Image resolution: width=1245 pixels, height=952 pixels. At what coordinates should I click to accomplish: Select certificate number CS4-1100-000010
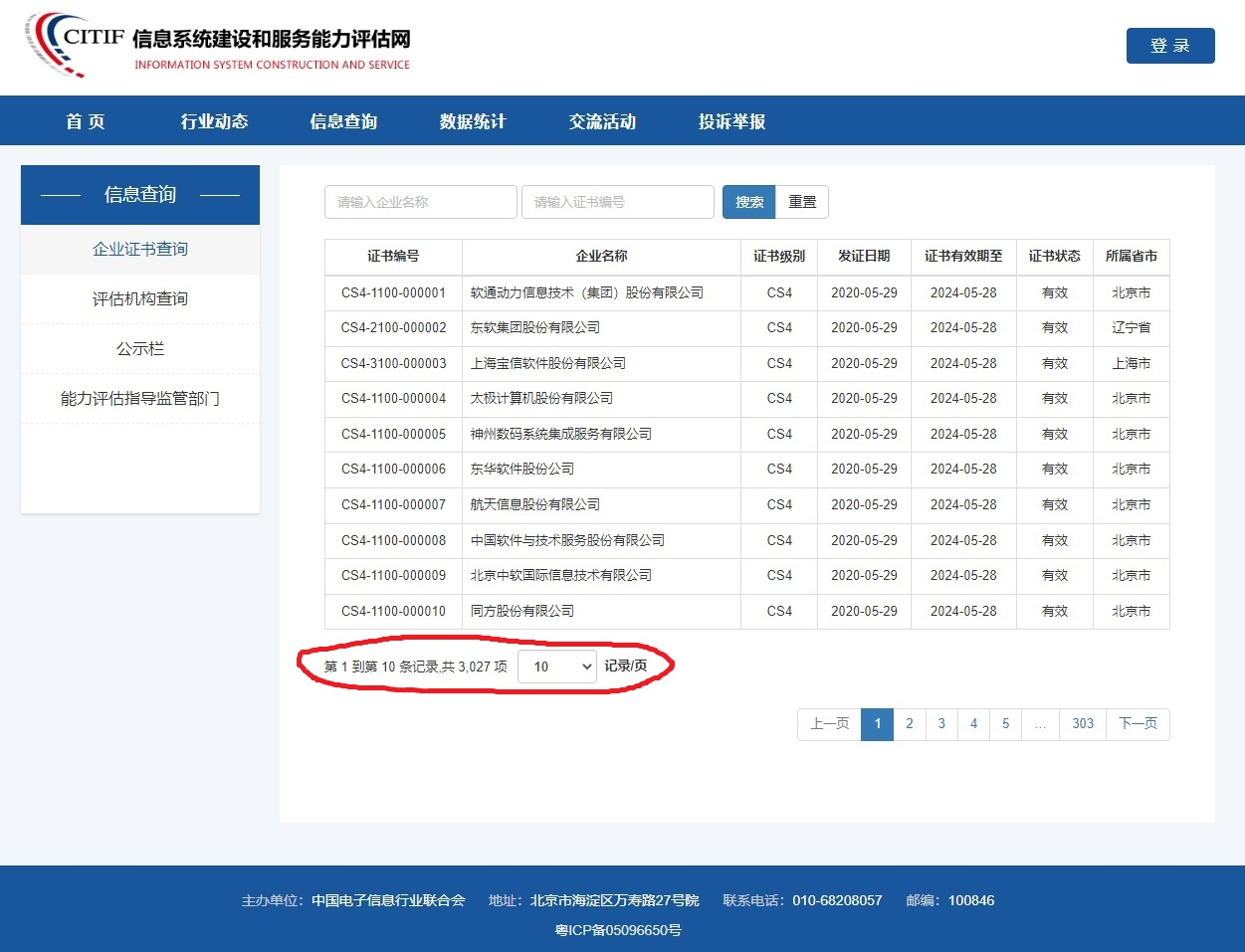click(x=394, y=612)
